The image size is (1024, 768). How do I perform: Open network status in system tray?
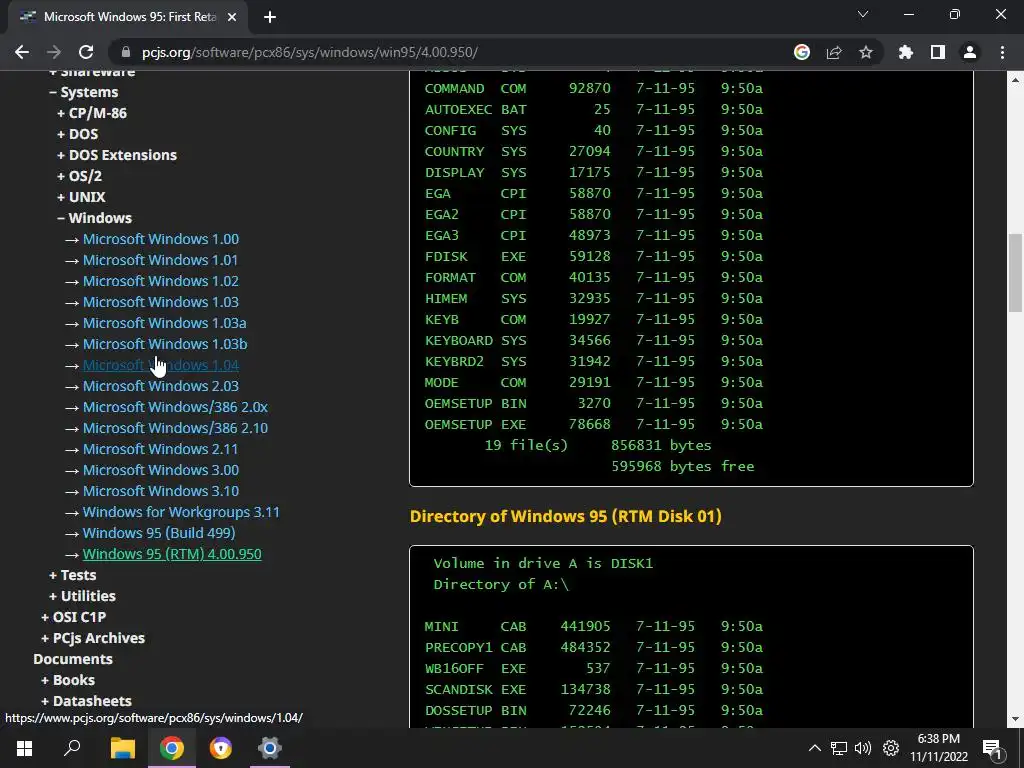click(839, 748)
